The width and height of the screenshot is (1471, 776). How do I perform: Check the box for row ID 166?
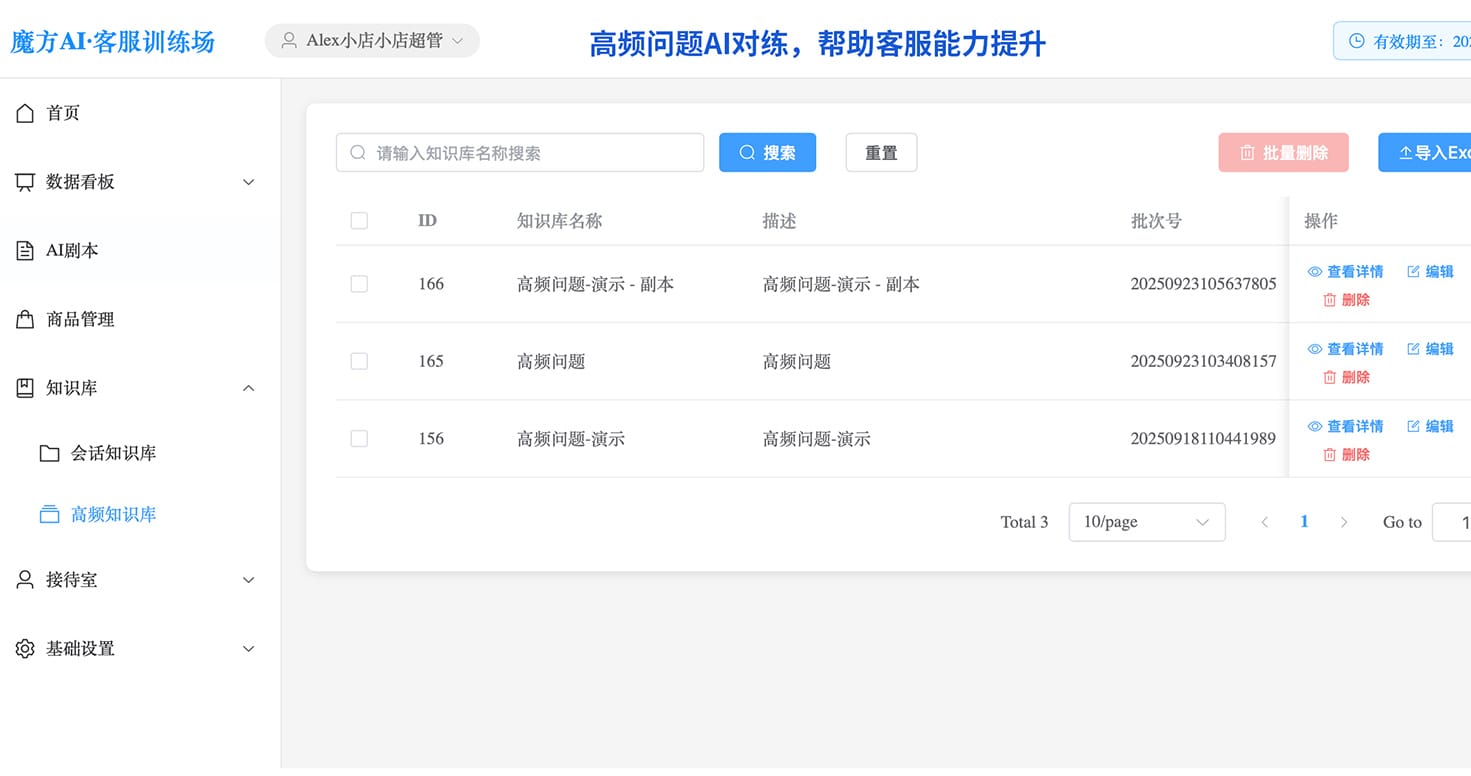pos(359,284)
